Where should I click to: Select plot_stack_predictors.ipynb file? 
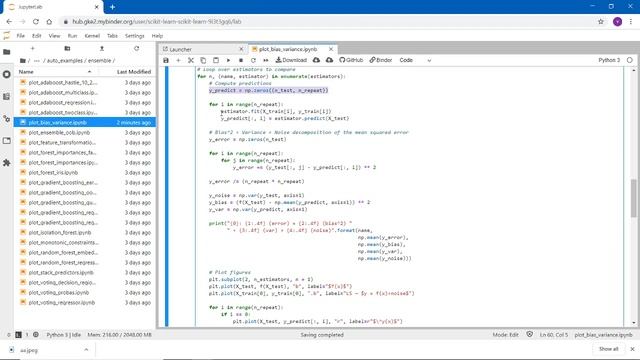[85, 273]
